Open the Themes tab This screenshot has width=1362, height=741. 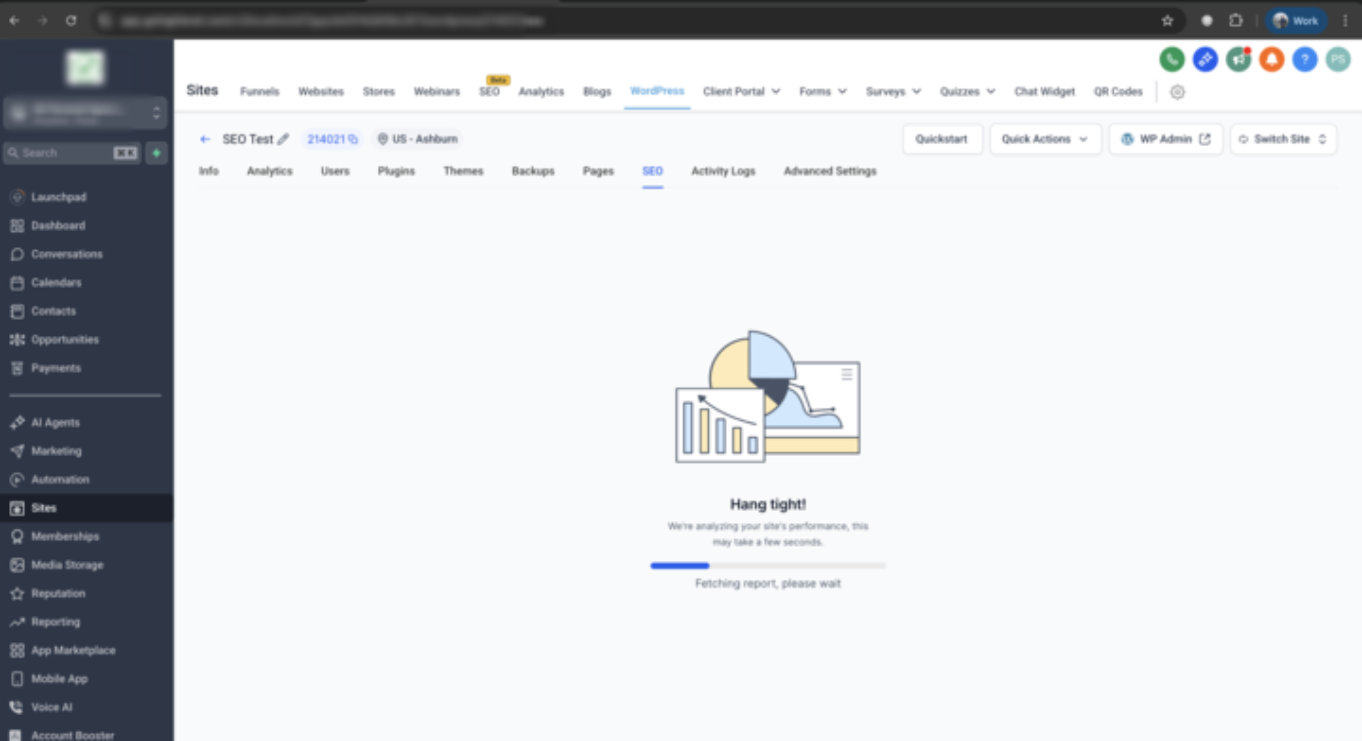463,171
